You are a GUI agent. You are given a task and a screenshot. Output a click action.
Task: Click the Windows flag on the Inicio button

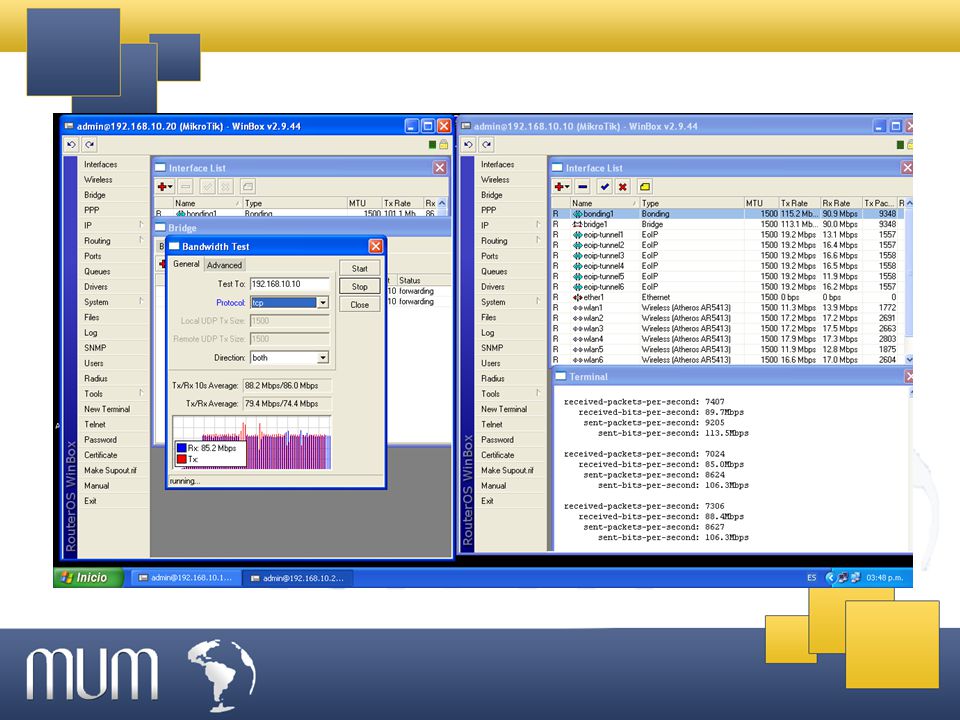tap(67, 577)
